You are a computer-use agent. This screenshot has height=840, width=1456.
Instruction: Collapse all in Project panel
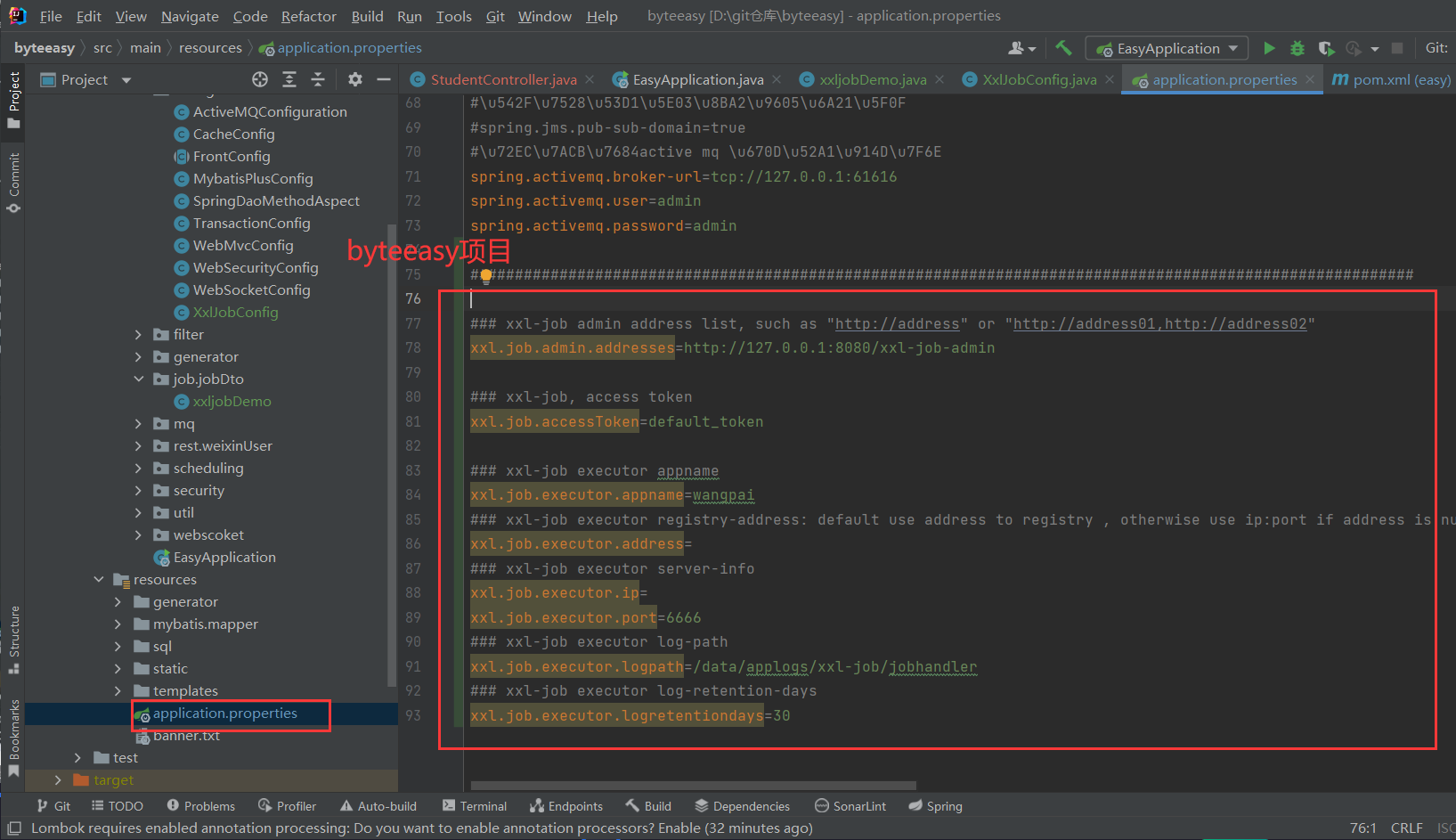tap(318, 79)
